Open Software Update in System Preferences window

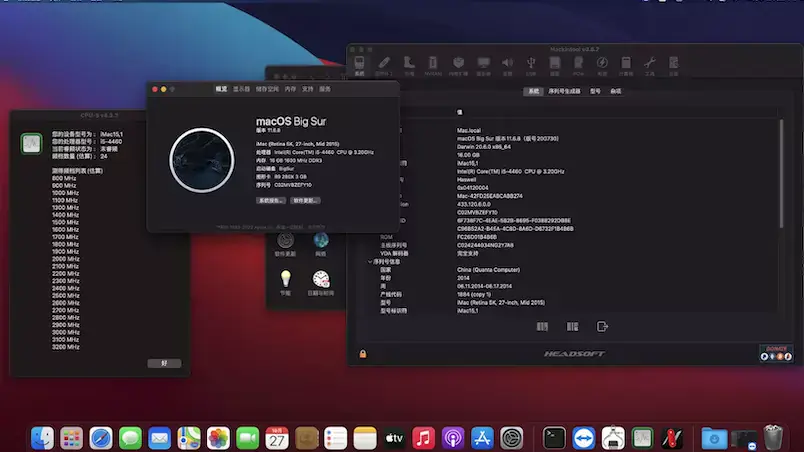(x=285, y=244)
